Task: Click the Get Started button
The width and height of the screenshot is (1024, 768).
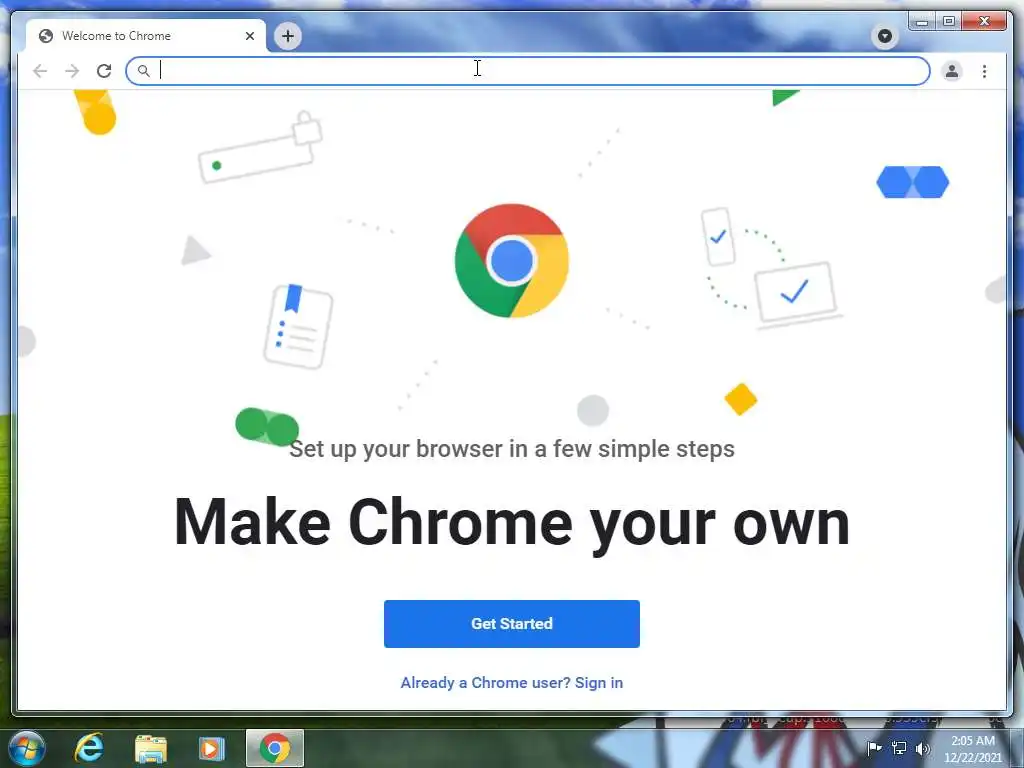Action: click(511, 624)
